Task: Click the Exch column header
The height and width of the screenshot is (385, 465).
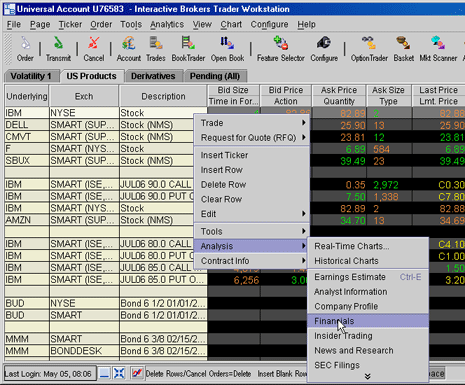Action: (84, 96)
